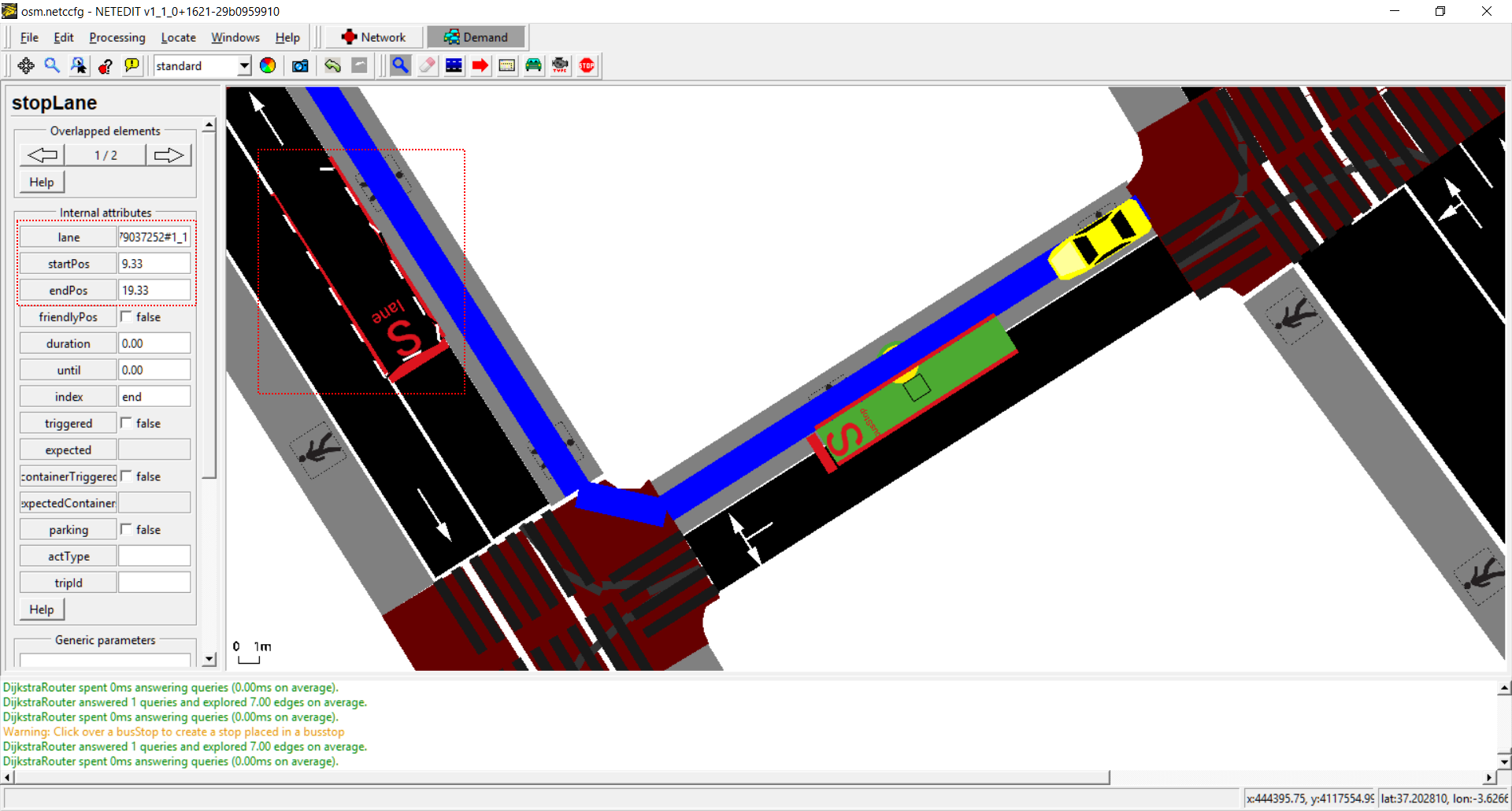1512x811 pixels.
Task: Open the Locate menu
Action: [x=178, y=37]
